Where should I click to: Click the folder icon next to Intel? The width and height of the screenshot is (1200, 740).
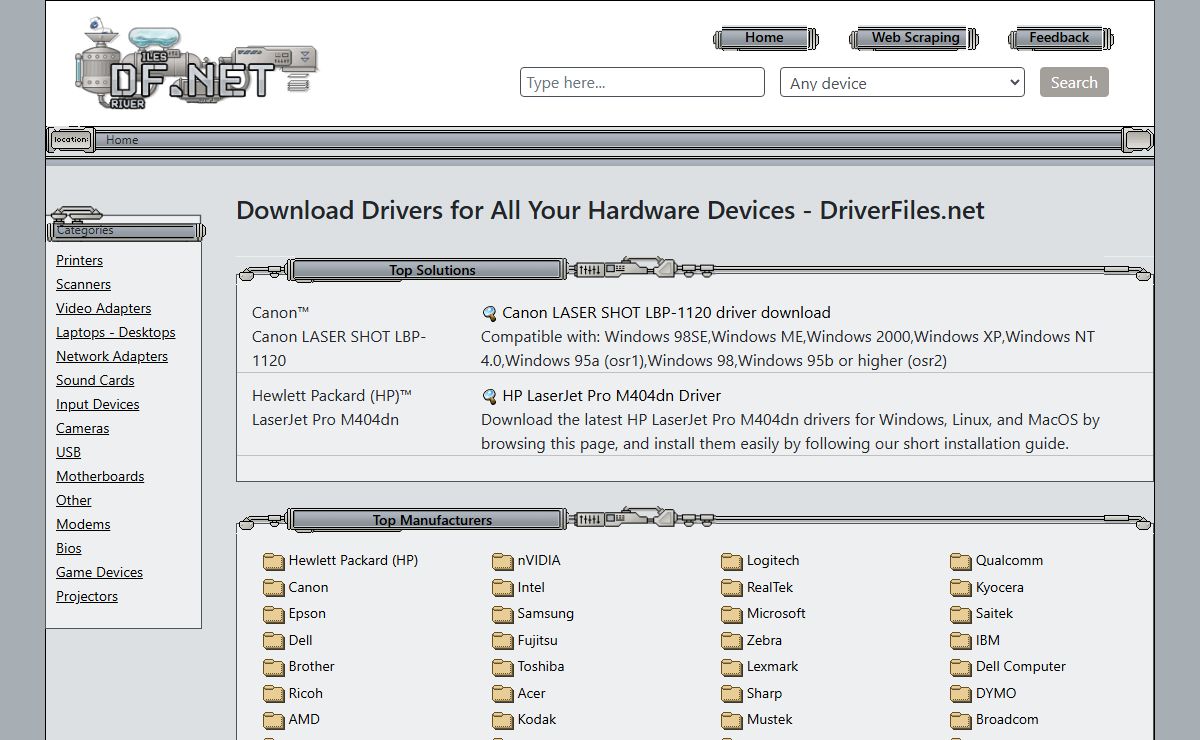[503, 588]
